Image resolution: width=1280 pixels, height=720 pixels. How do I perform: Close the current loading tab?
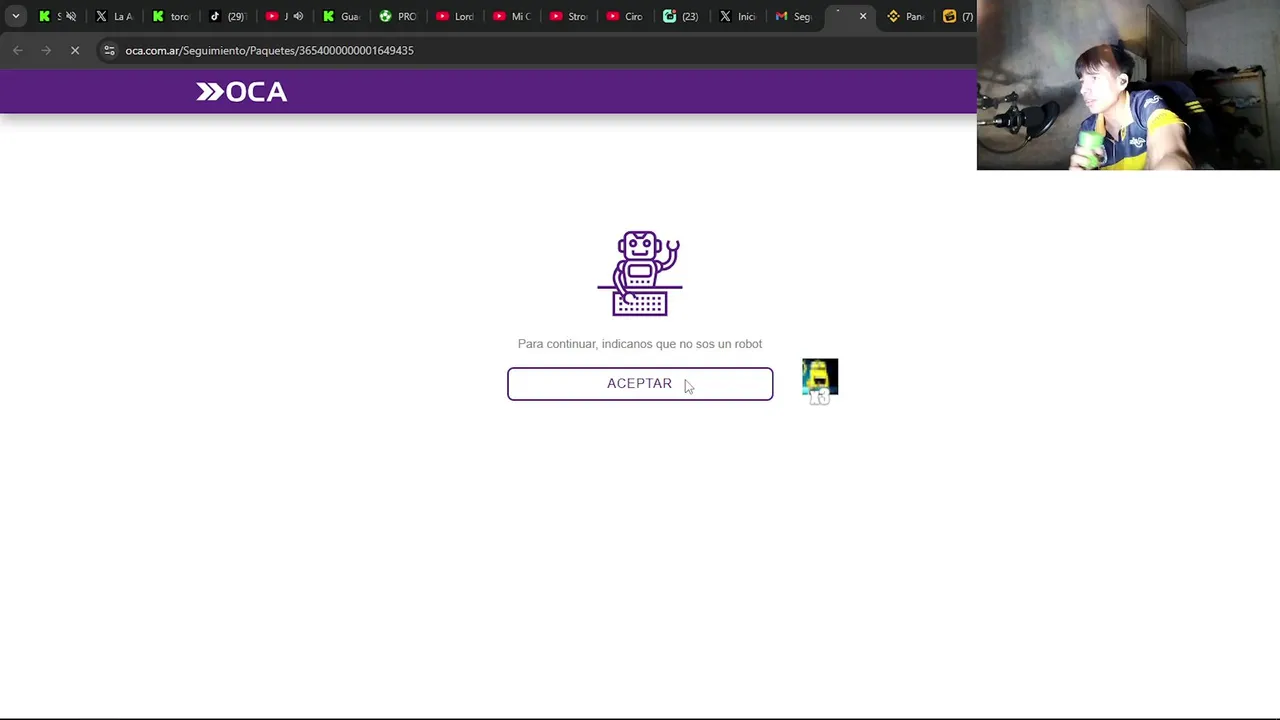(863, 16)
